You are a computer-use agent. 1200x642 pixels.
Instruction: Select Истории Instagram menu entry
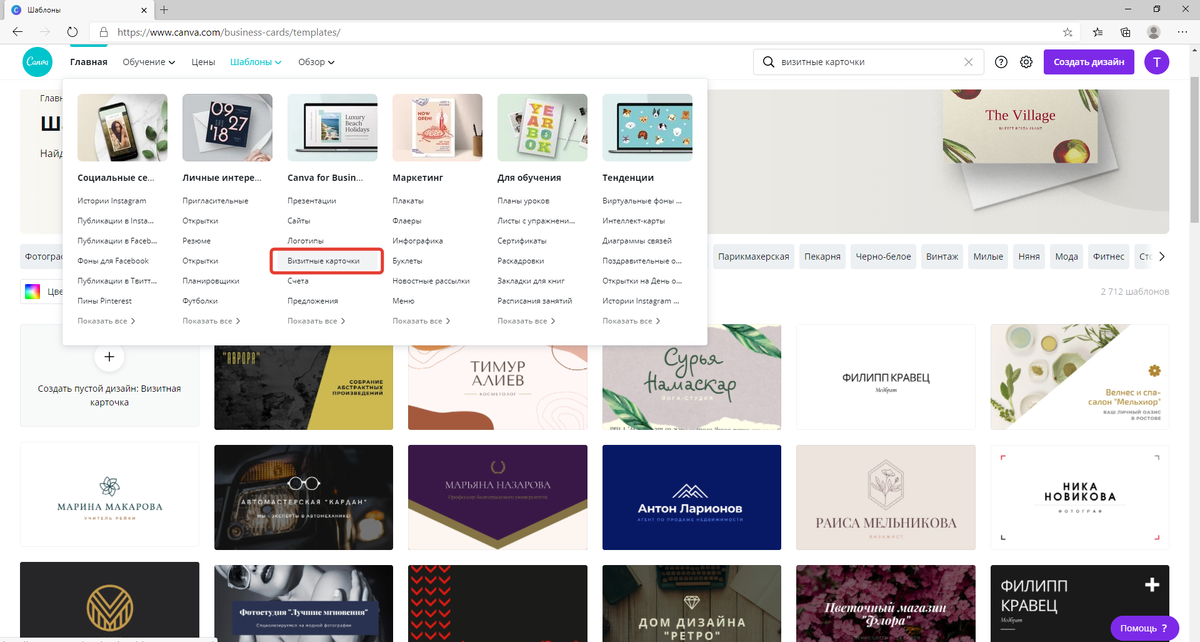pos(111,201)
